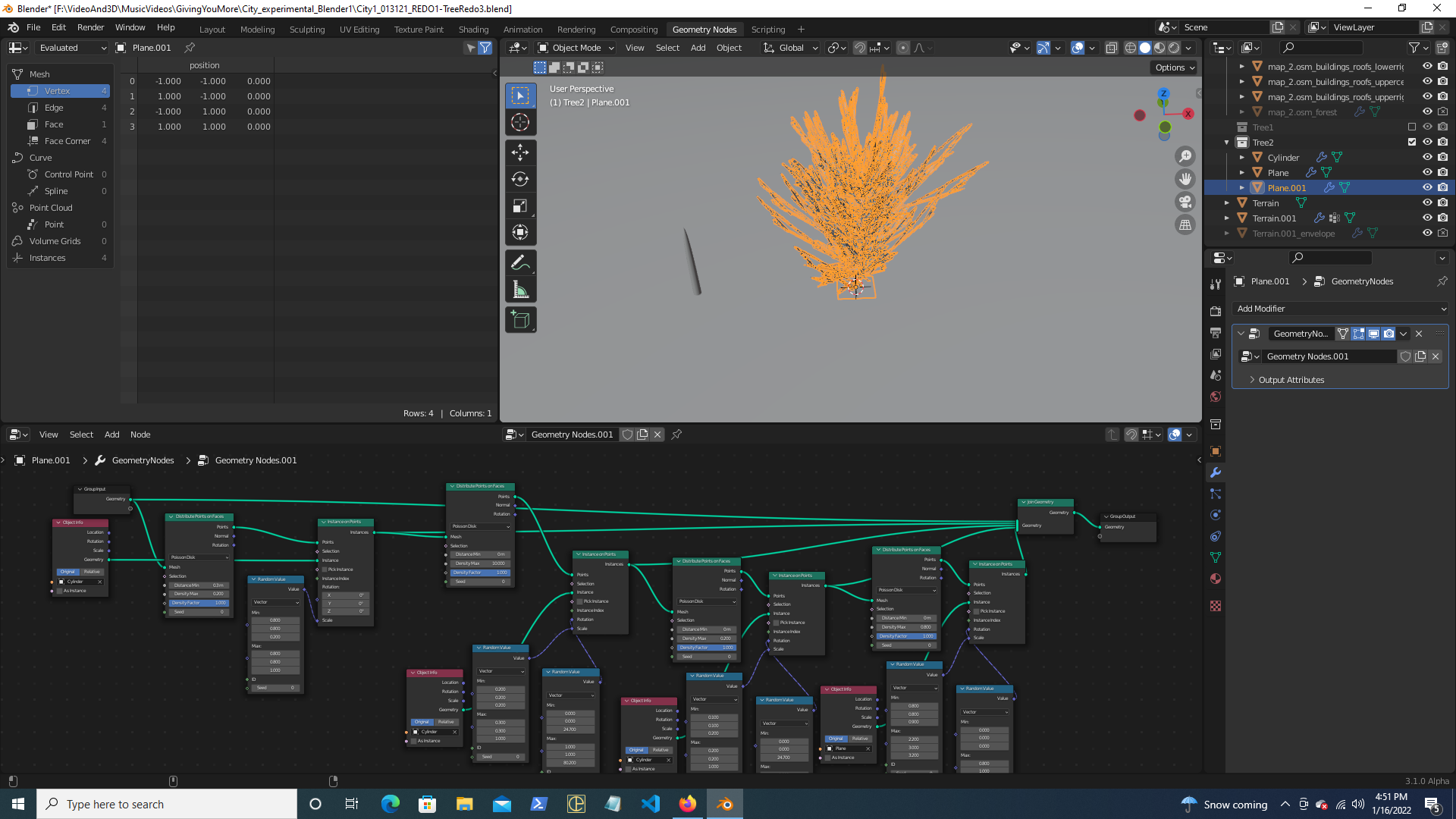Switch perspective/orthographic grid icon
The image size is (1456, 819).
point(1185,224)
